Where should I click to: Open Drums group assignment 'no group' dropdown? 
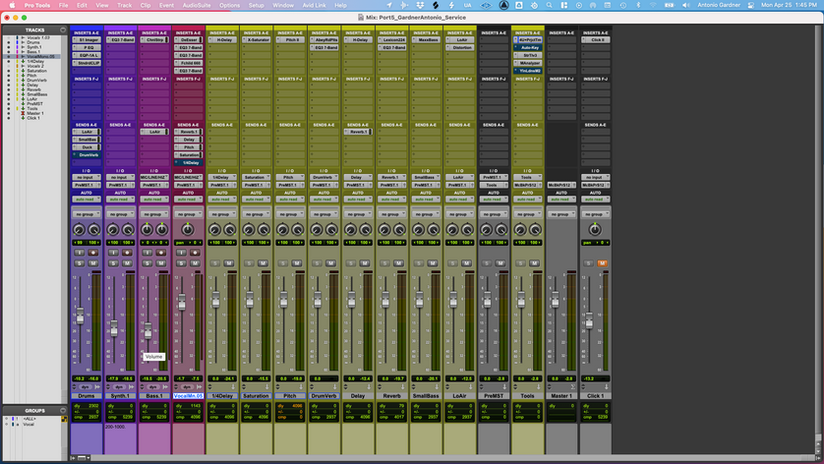point(86,214)
